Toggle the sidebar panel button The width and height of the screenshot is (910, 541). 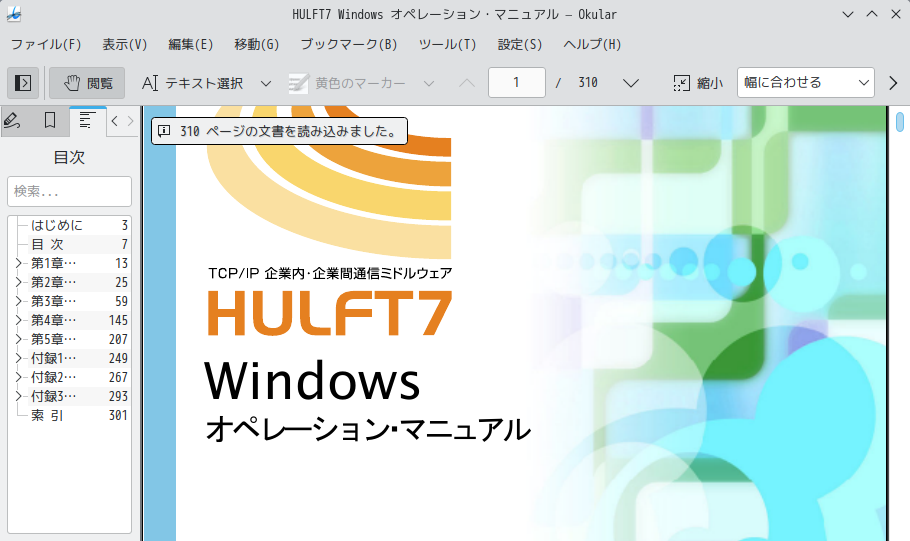pyautogui.click(x=23, y=83)
